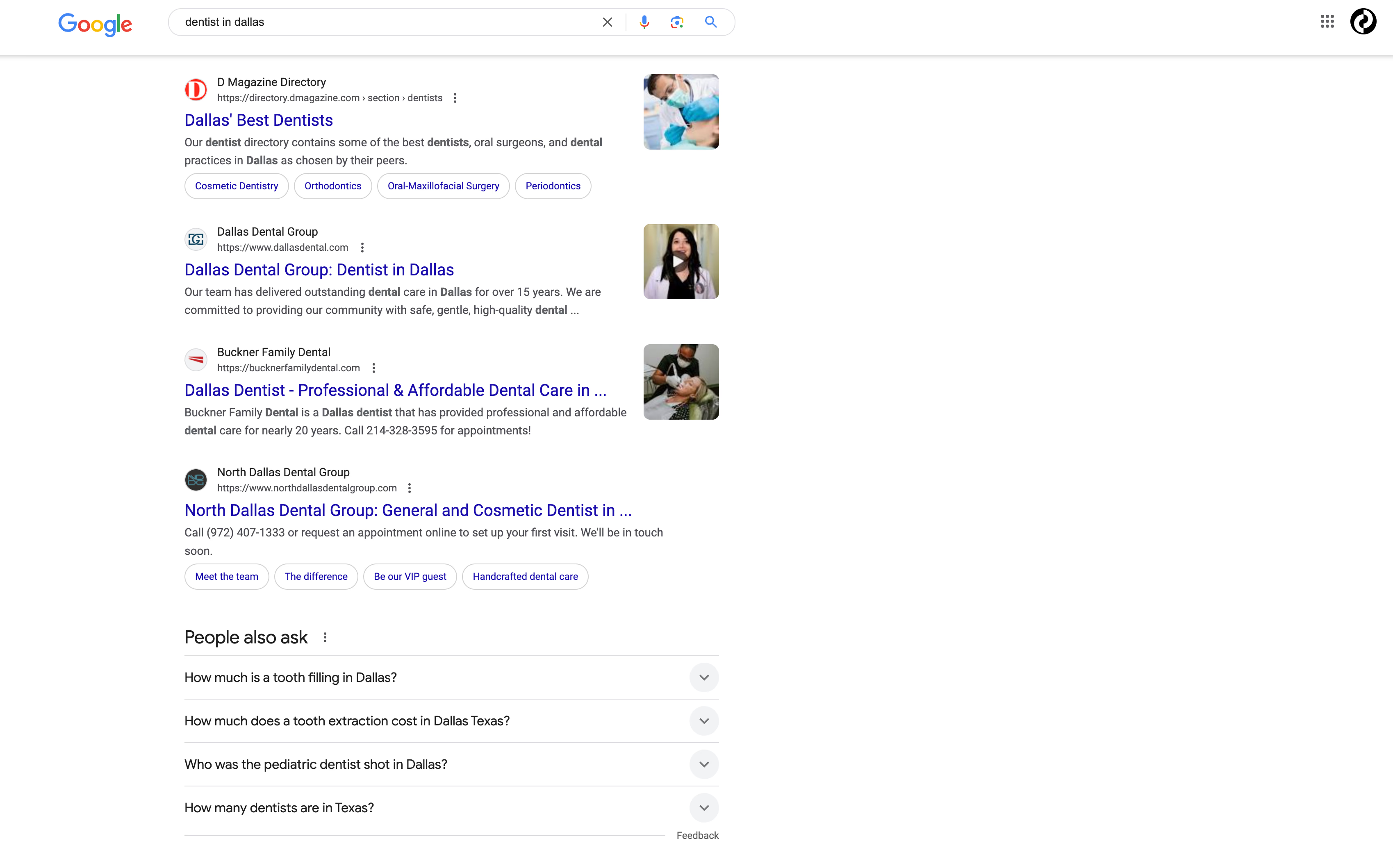Play the Dallas Dental Group video thumbnail
The height and width of the screenshot is (868, 1393).
[681, 262]
